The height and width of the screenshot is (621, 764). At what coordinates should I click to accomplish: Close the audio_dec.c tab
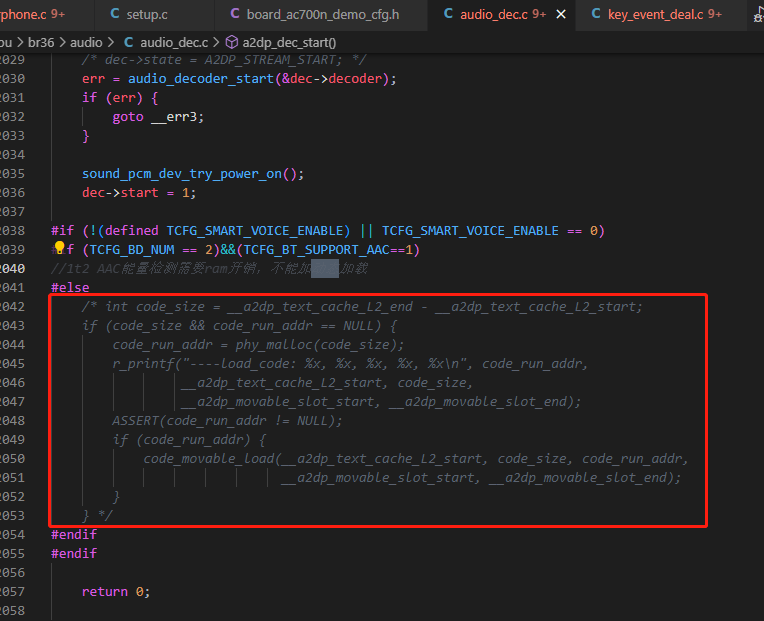(561, 15)
